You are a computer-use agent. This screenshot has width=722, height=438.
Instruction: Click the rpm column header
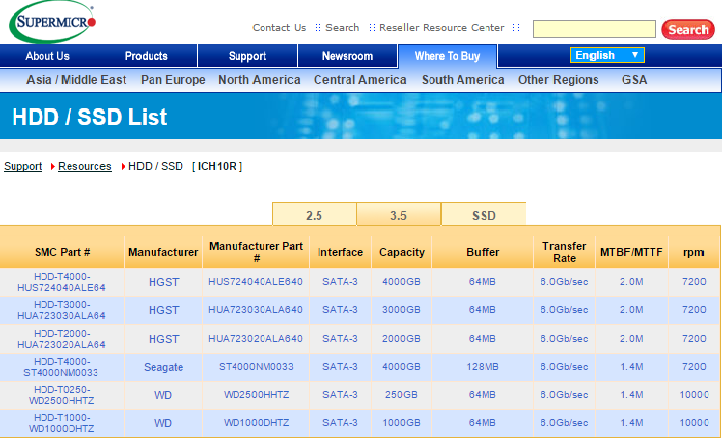(x=693, y=252)
